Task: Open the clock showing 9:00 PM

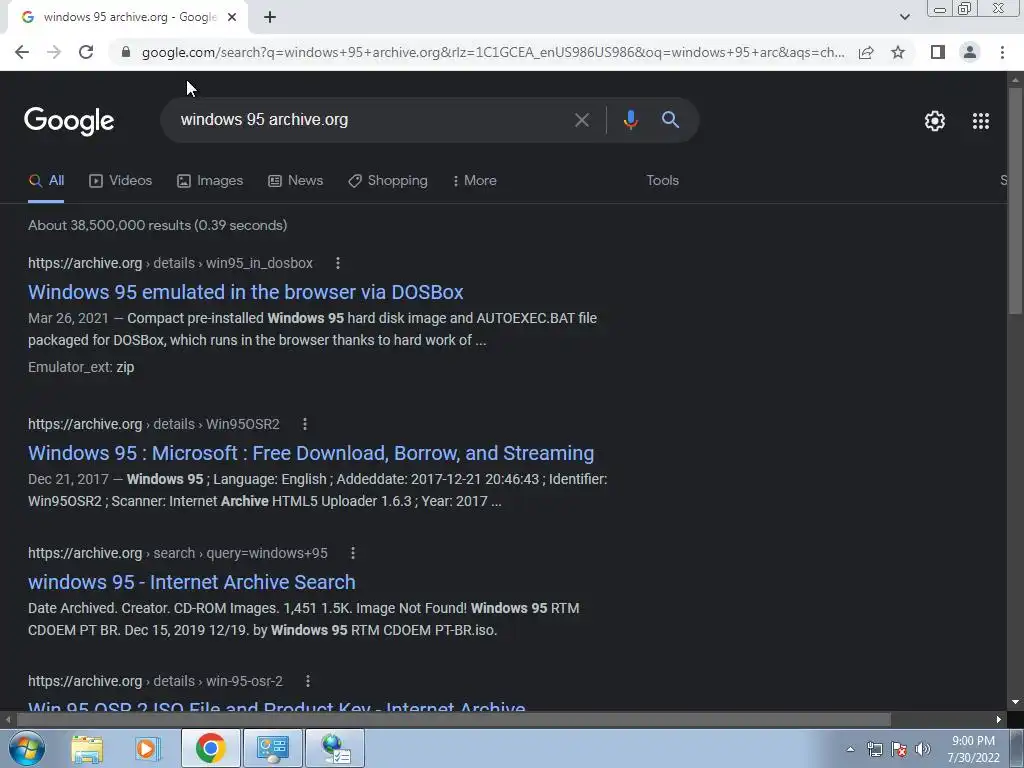Action: [x=973, y=749]
